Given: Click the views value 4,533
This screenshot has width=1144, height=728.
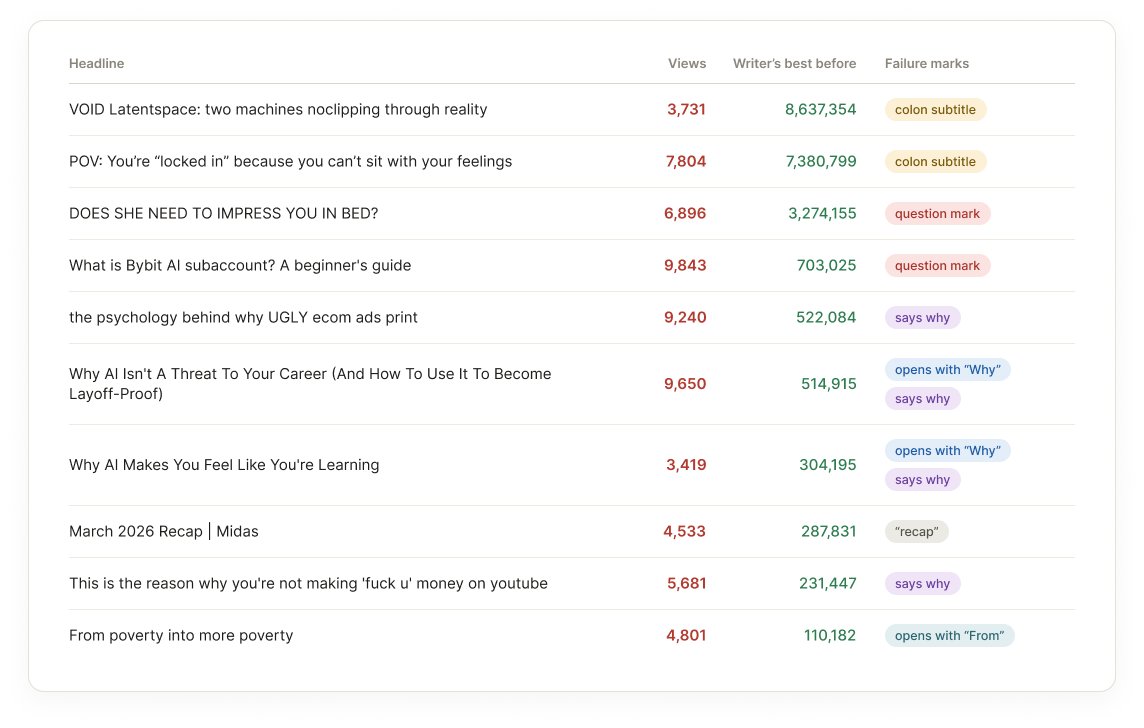Looking at the screenshot, I should tap(684, 531).
